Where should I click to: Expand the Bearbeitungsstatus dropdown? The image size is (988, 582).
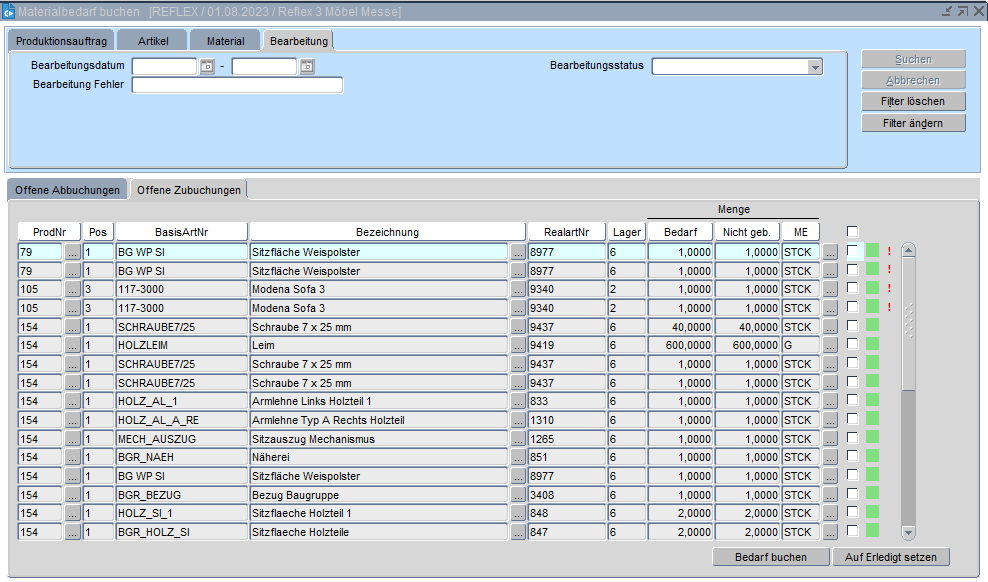pos(815,67)
